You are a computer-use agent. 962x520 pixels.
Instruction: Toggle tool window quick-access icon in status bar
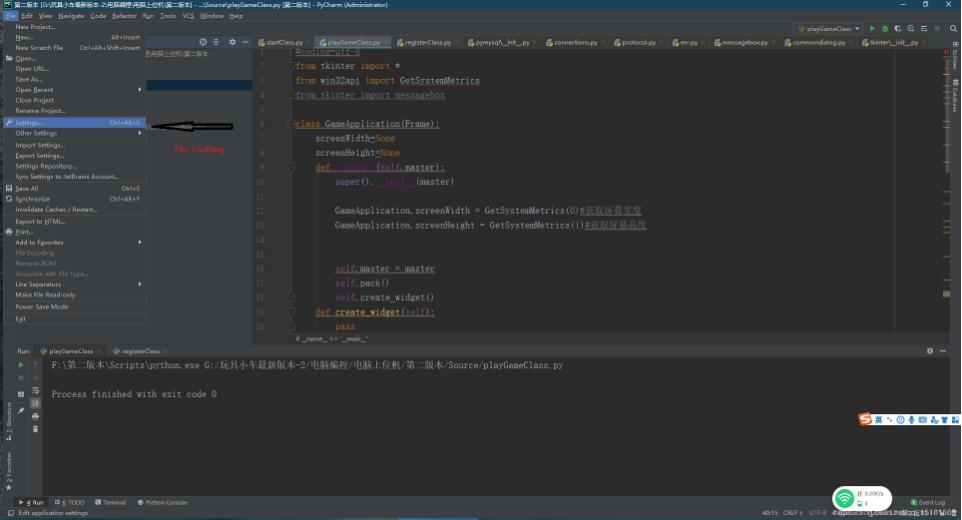pos(10,513)
